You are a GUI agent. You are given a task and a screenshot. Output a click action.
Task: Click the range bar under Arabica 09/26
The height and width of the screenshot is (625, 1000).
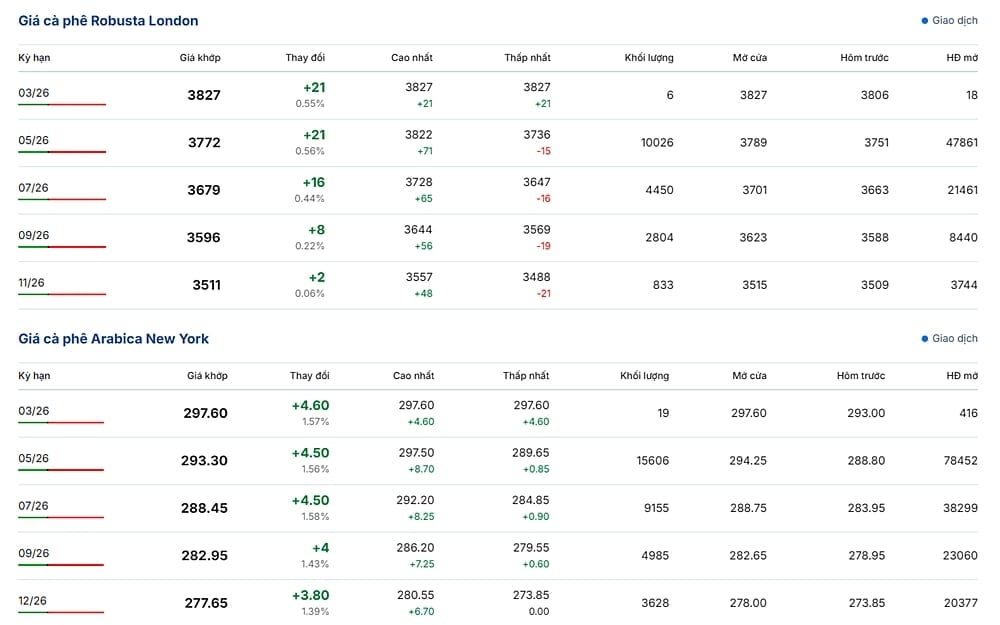click(x=62, y=565)
